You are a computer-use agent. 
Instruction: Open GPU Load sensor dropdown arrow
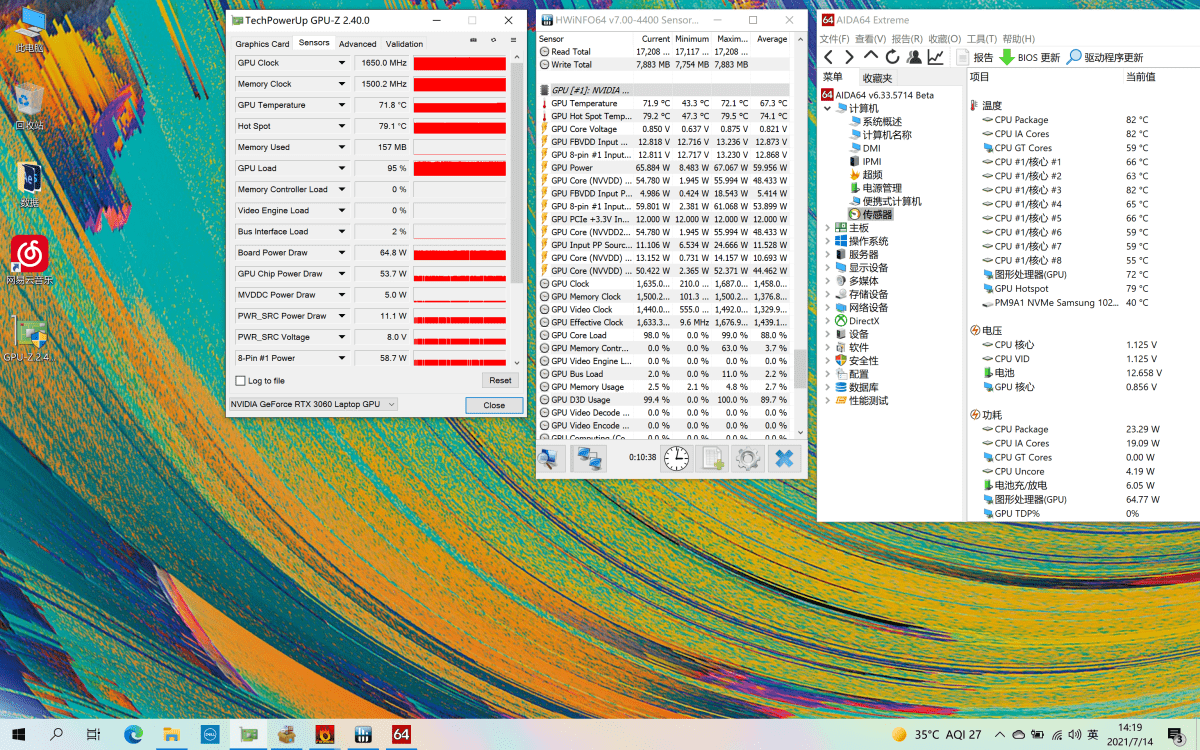pos(342,168)
